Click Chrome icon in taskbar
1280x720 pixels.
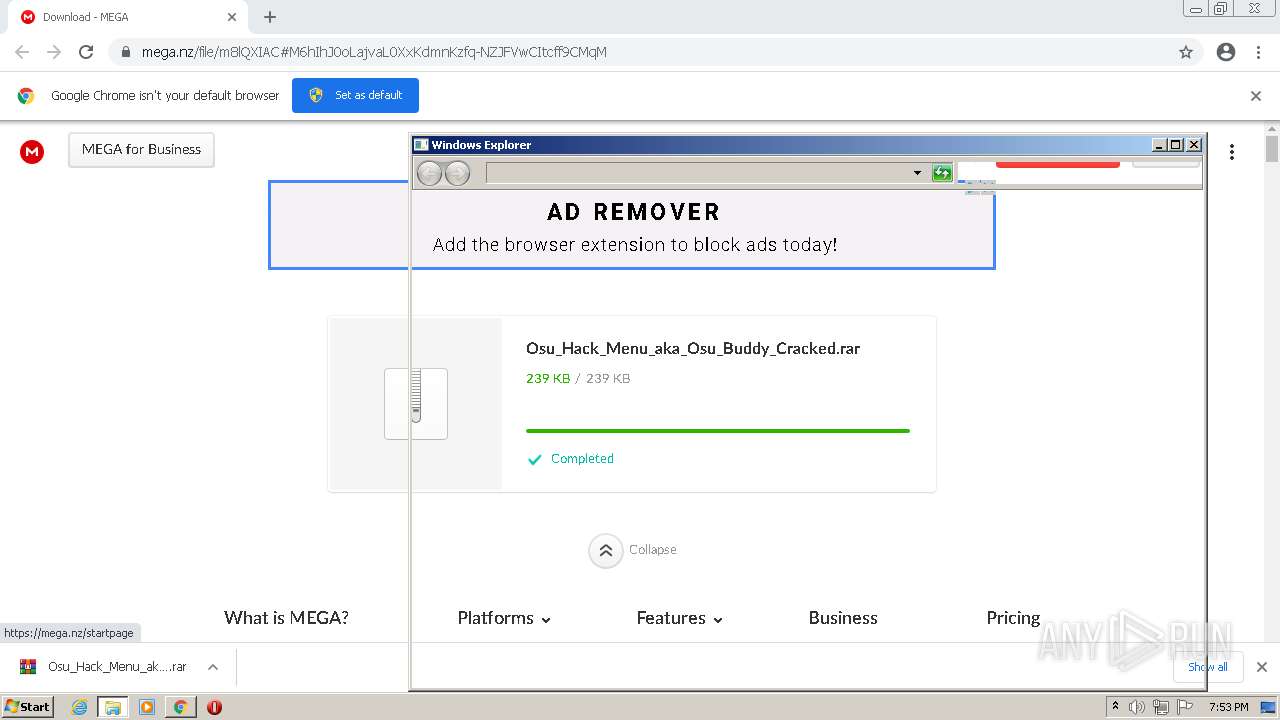[180, 707]
